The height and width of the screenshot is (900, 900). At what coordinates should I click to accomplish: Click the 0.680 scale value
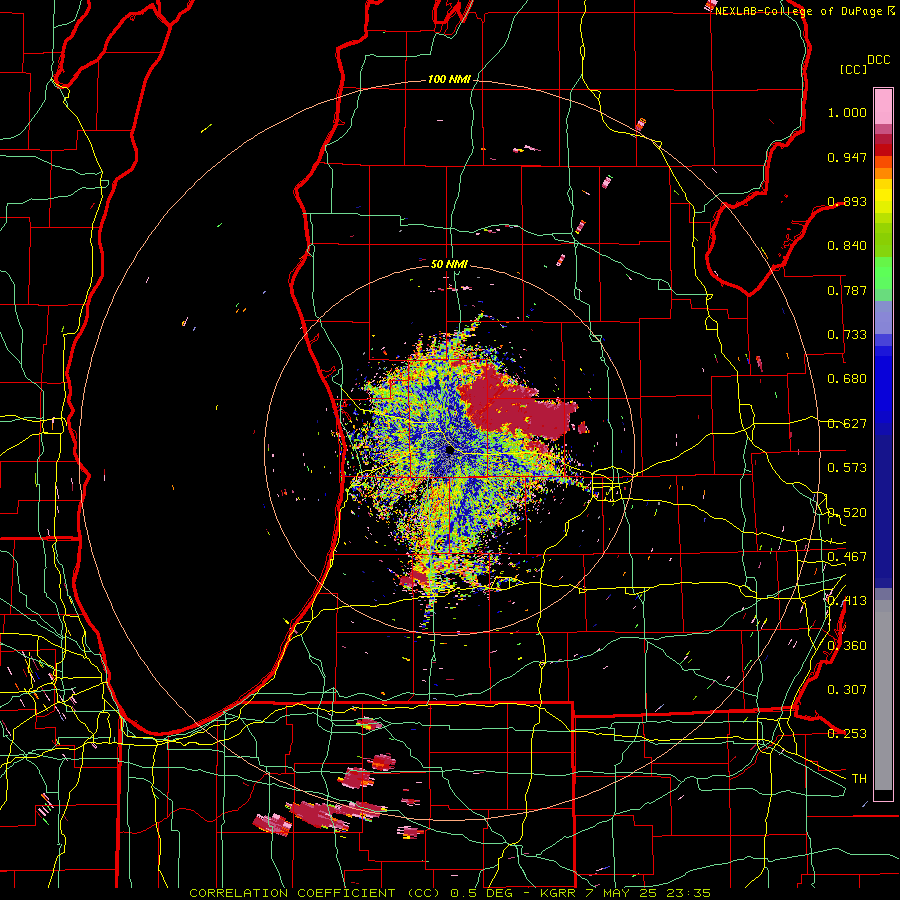pyautogui.click(x=847, y=379)
